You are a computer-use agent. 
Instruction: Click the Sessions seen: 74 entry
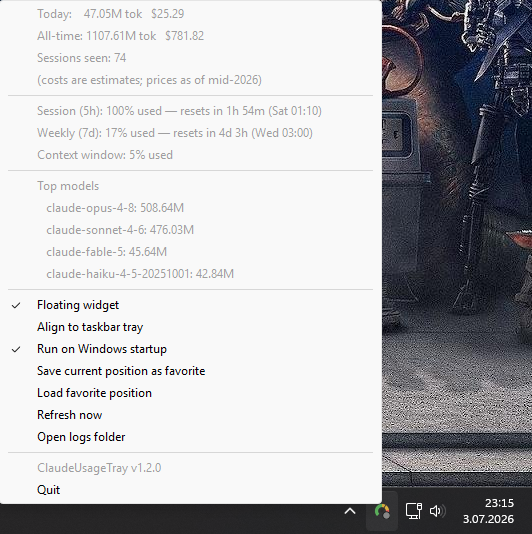tap(191, 58)
